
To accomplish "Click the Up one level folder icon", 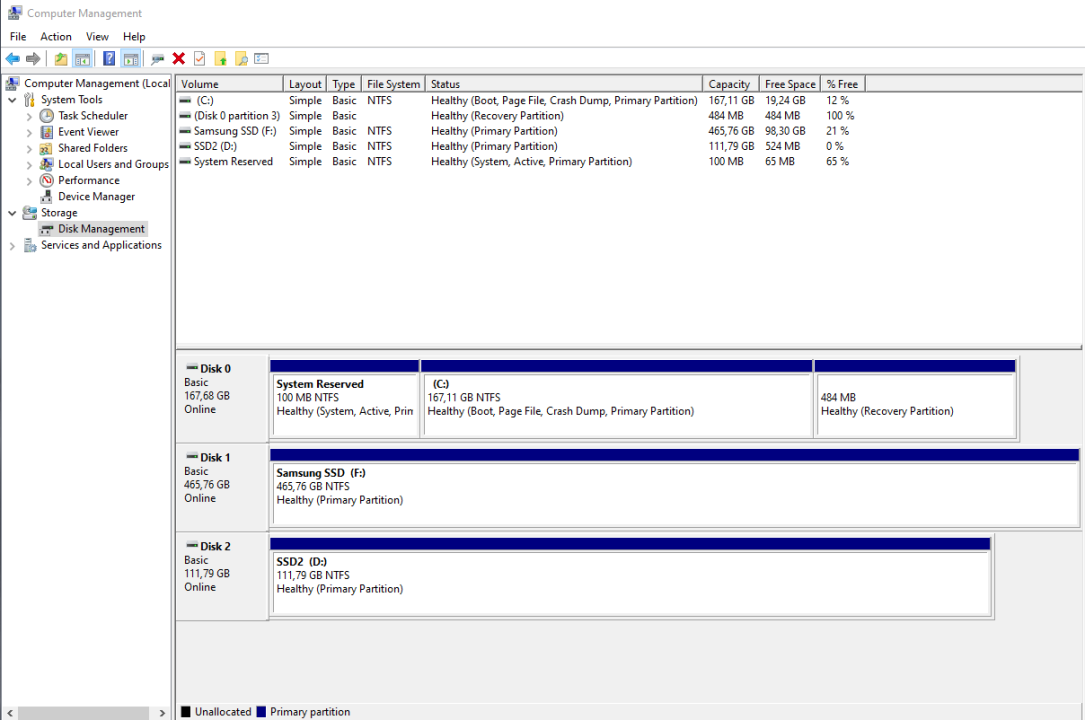I will 61,59.
